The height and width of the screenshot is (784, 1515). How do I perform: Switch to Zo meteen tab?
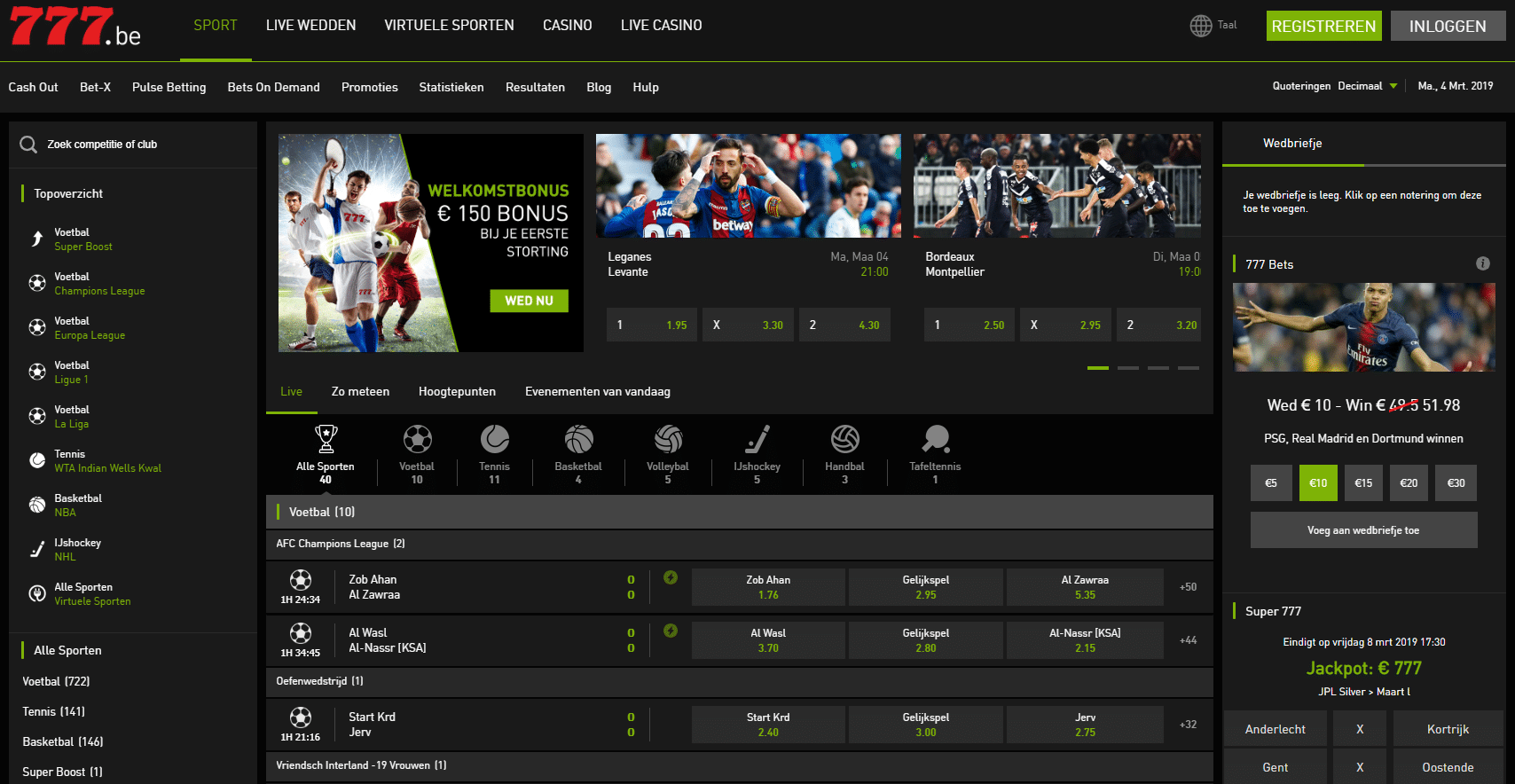click(360, 391)
